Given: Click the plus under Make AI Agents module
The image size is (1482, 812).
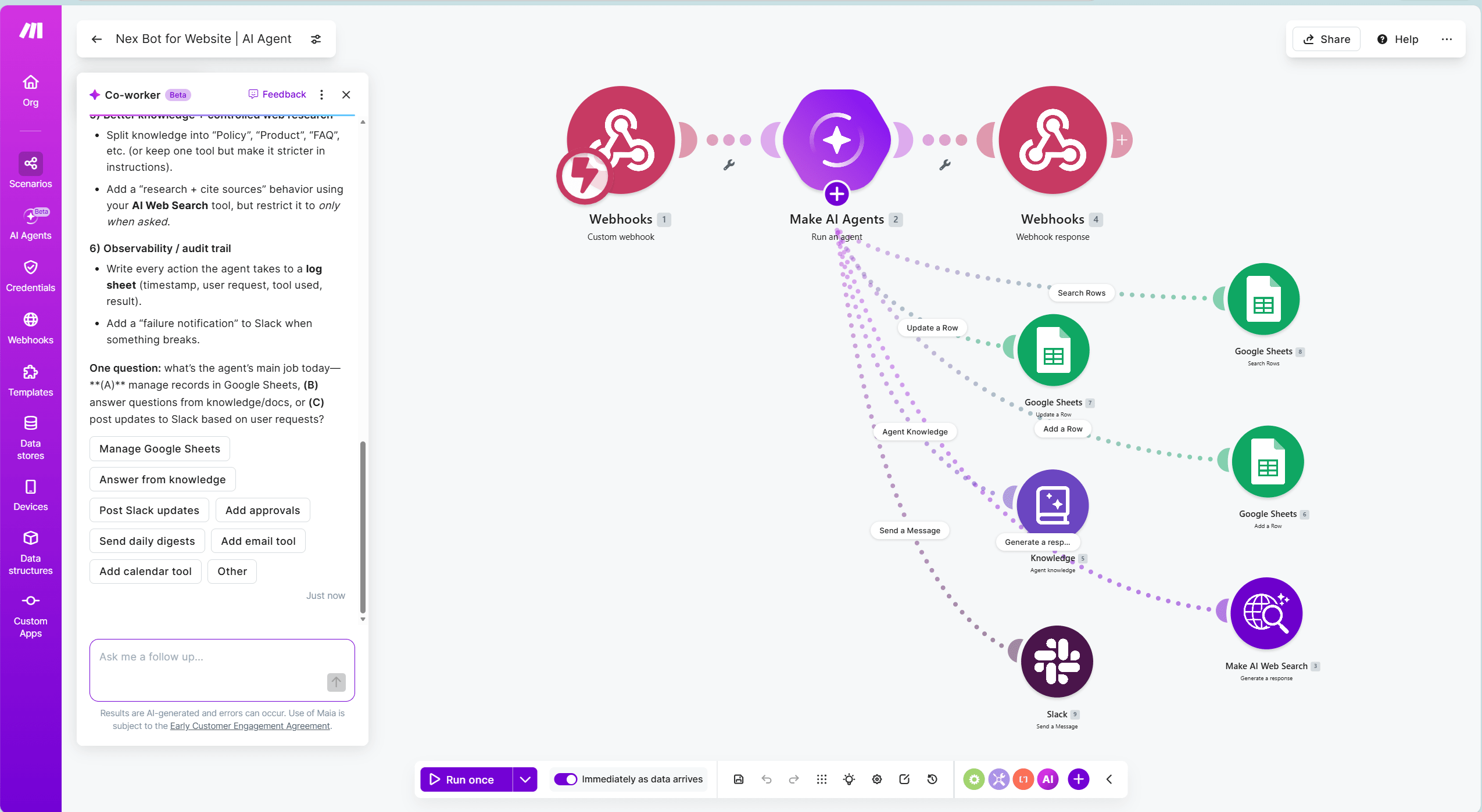Looking at the screenshot, I should tap(837, 194).
